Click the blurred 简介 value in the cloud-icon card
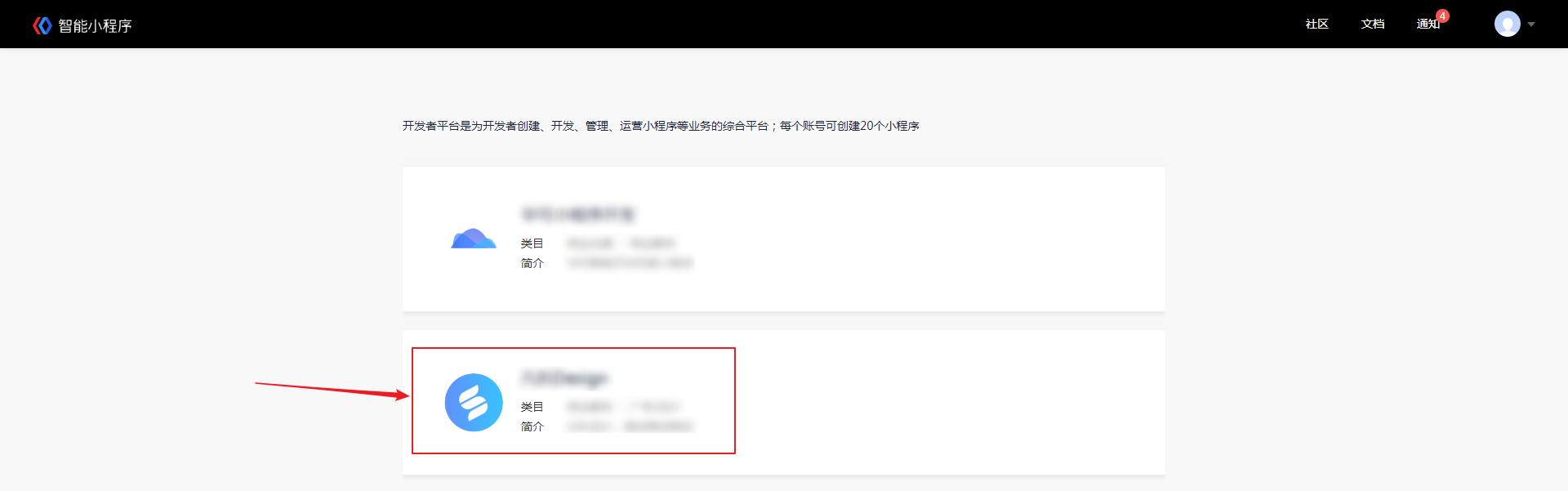The width and height of the screenshot is (1568, 491). point(630,263)
